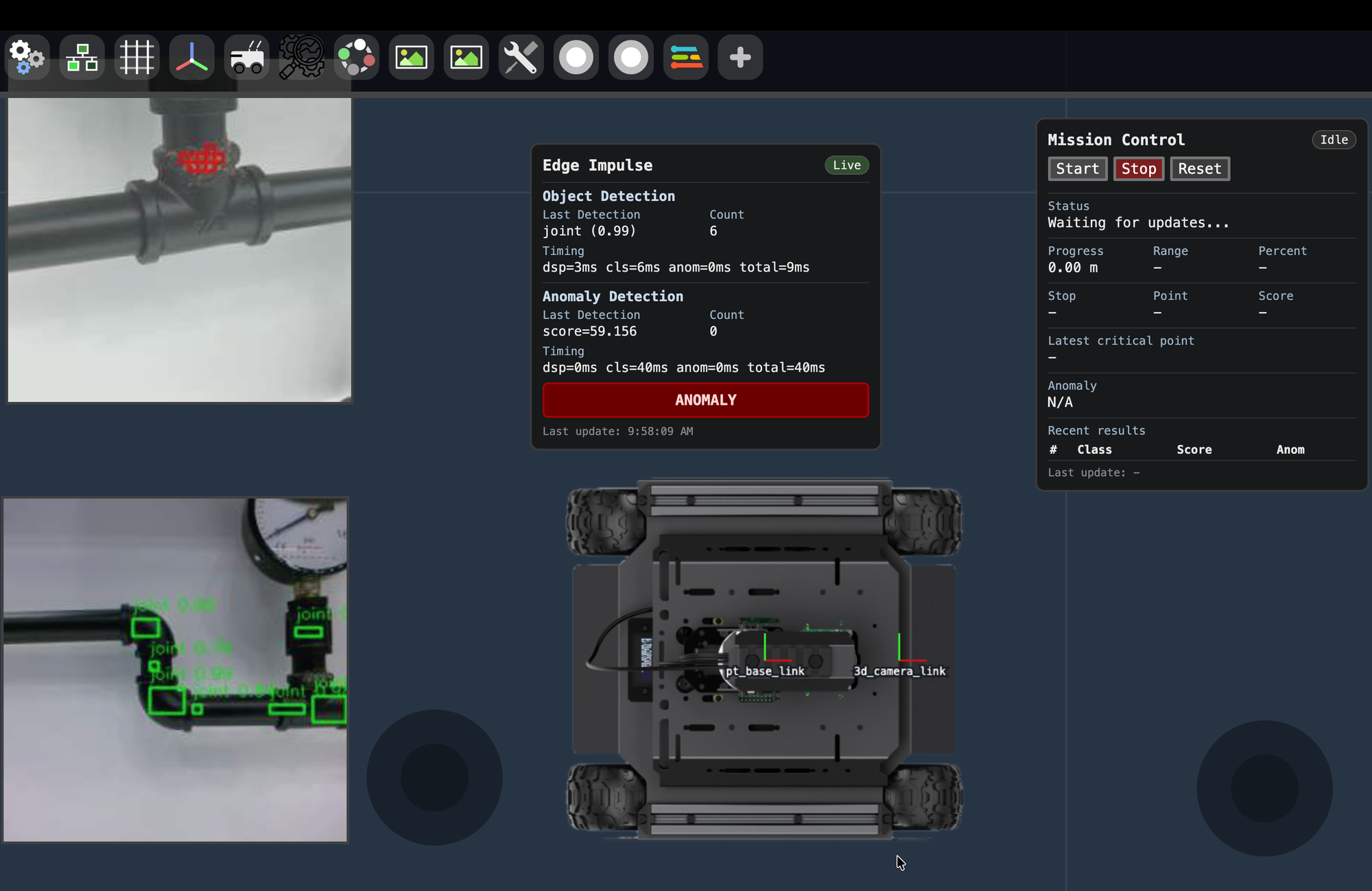1372x891 pixels.
Task: Open the topic graph nodes icon
Action: pyautogui.click(x=356, y=57)
